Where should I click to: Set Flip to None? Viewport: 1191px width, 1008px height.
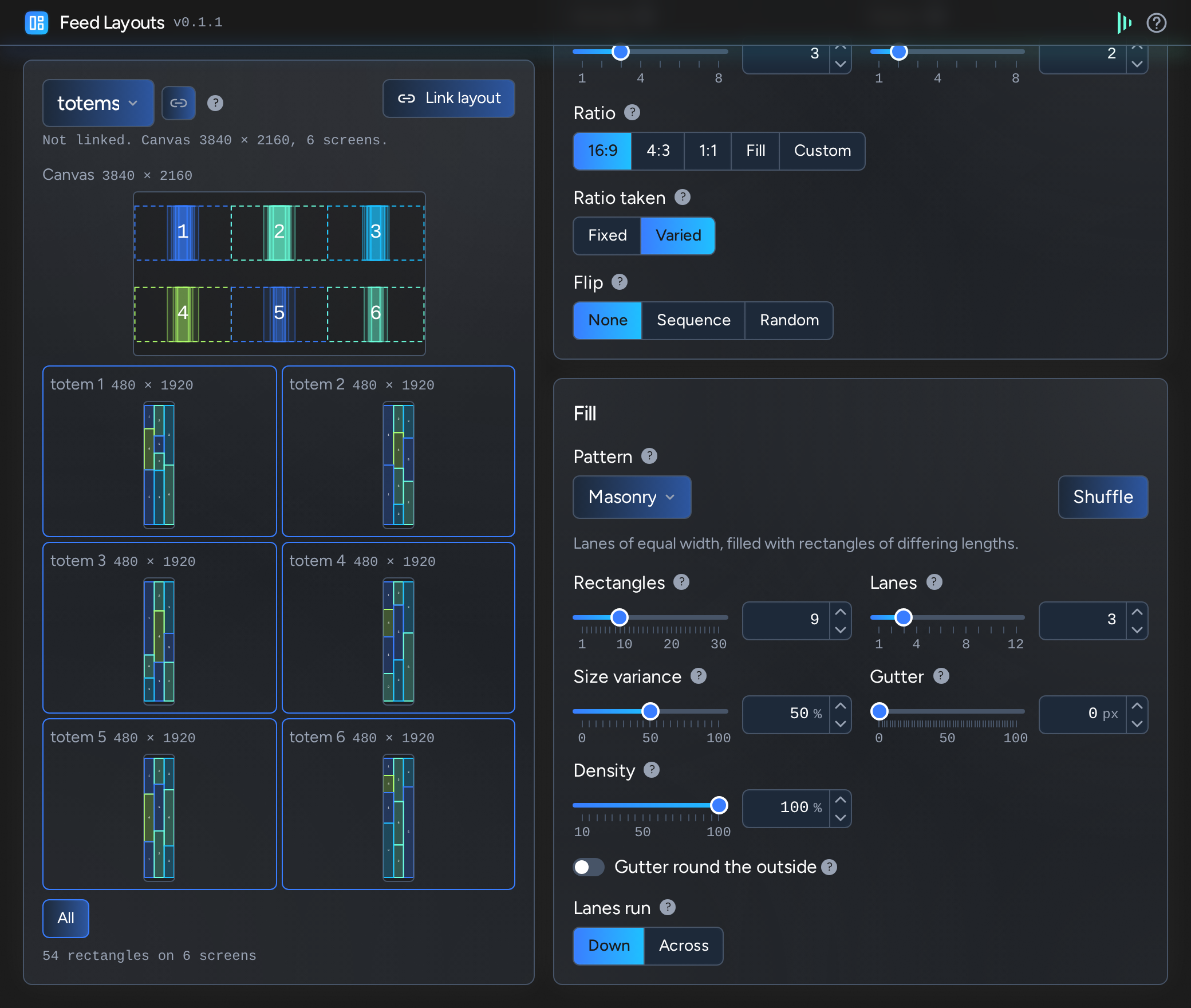[x=608, y=321]
